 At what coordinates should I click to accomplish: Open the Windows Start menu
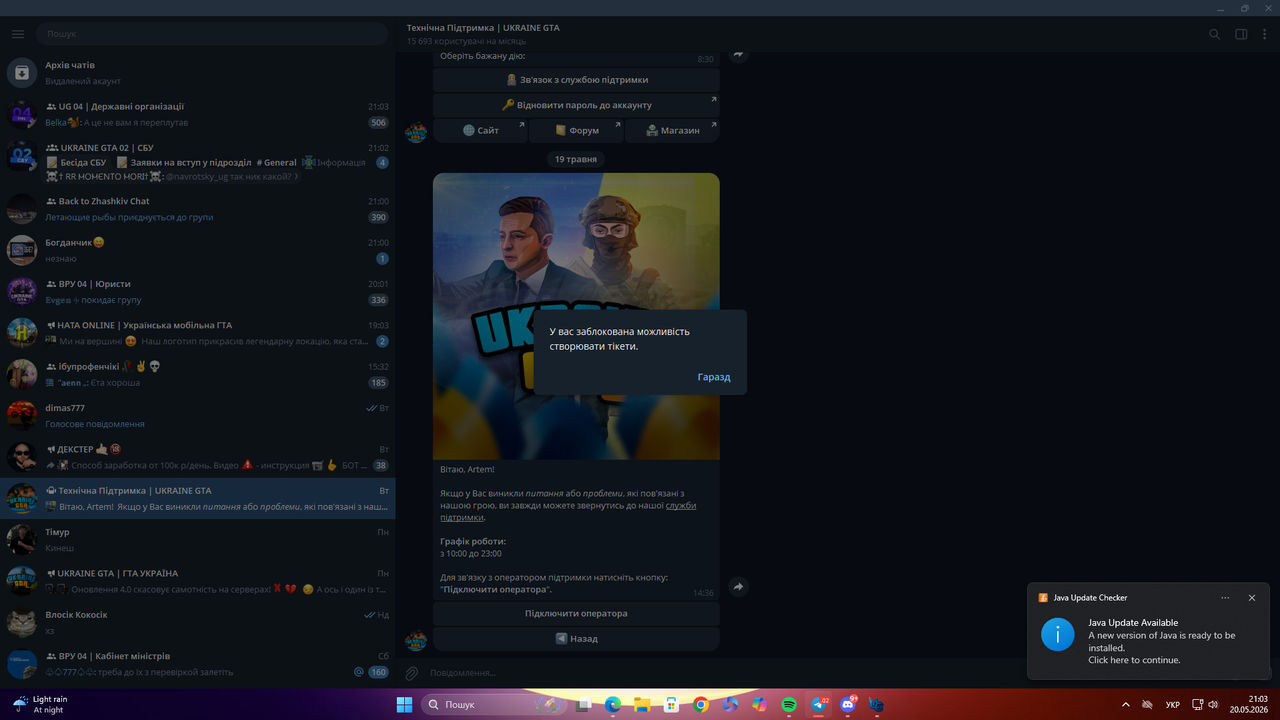pyautogui.click(x=404, y=705)
